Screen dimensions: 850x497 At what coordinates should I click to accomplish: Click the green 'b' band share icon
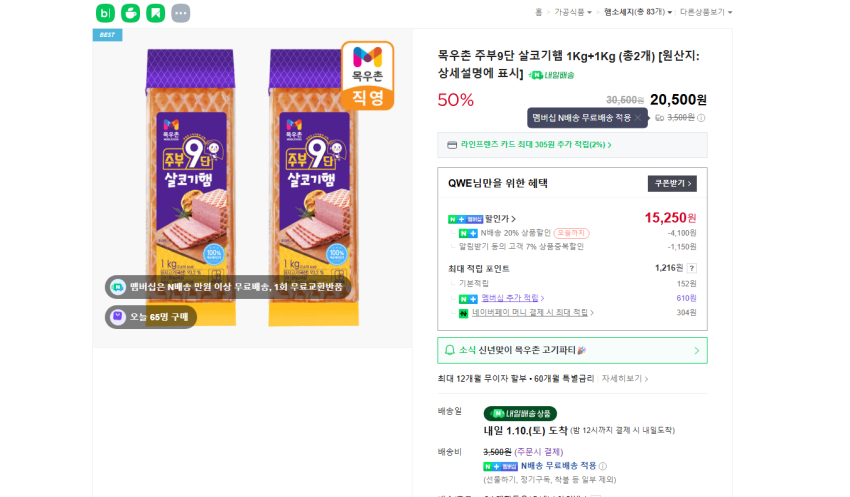coord(105,13)
